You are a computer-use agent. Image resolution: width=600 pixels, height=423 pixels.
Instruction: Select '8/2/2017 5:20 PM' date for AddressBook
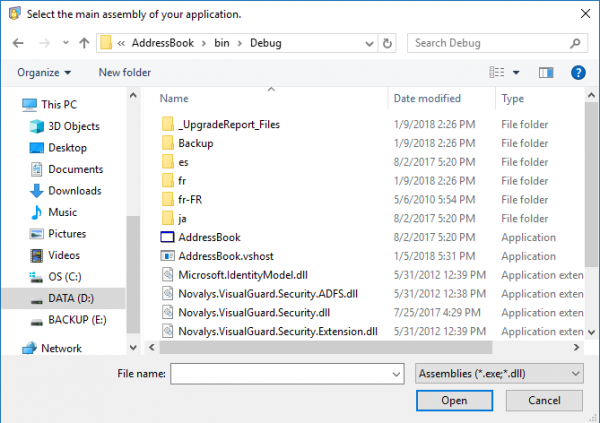click(434, 237)
